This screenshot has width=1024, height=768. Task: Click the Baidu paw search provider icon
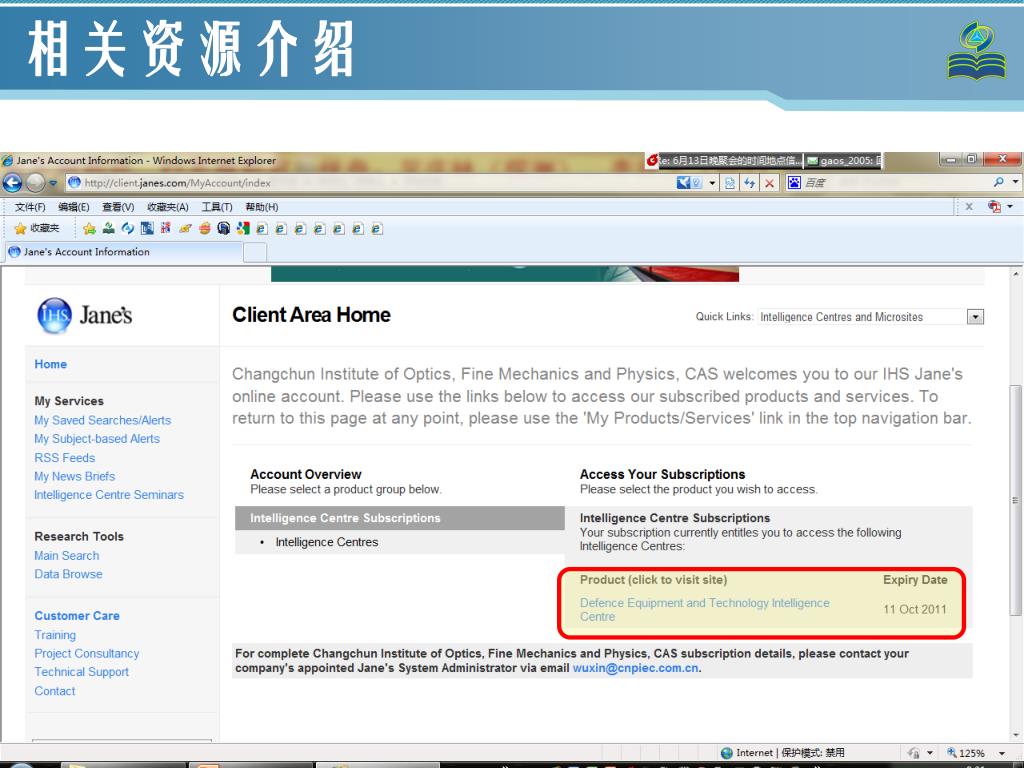click(793, 182)
